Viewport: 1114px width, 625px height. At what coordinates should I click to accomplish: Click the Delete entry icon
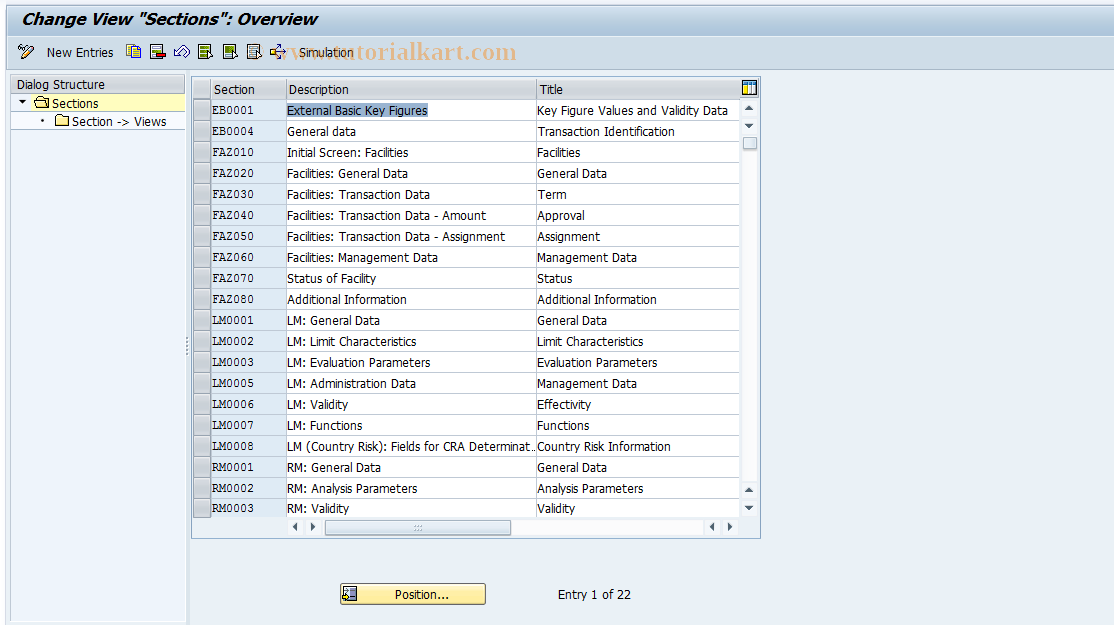[x=158, y=52]
